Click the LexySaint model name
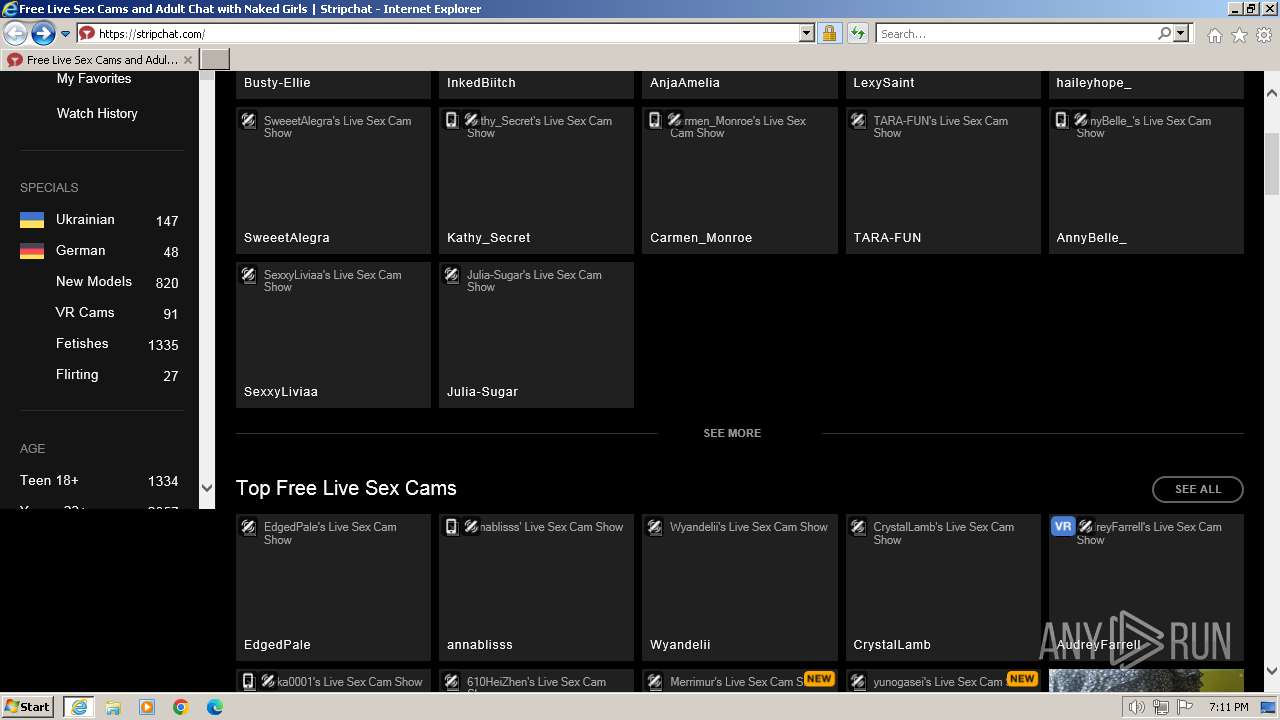Screen dimensions: 1280x720 click(x=884, y=83)
